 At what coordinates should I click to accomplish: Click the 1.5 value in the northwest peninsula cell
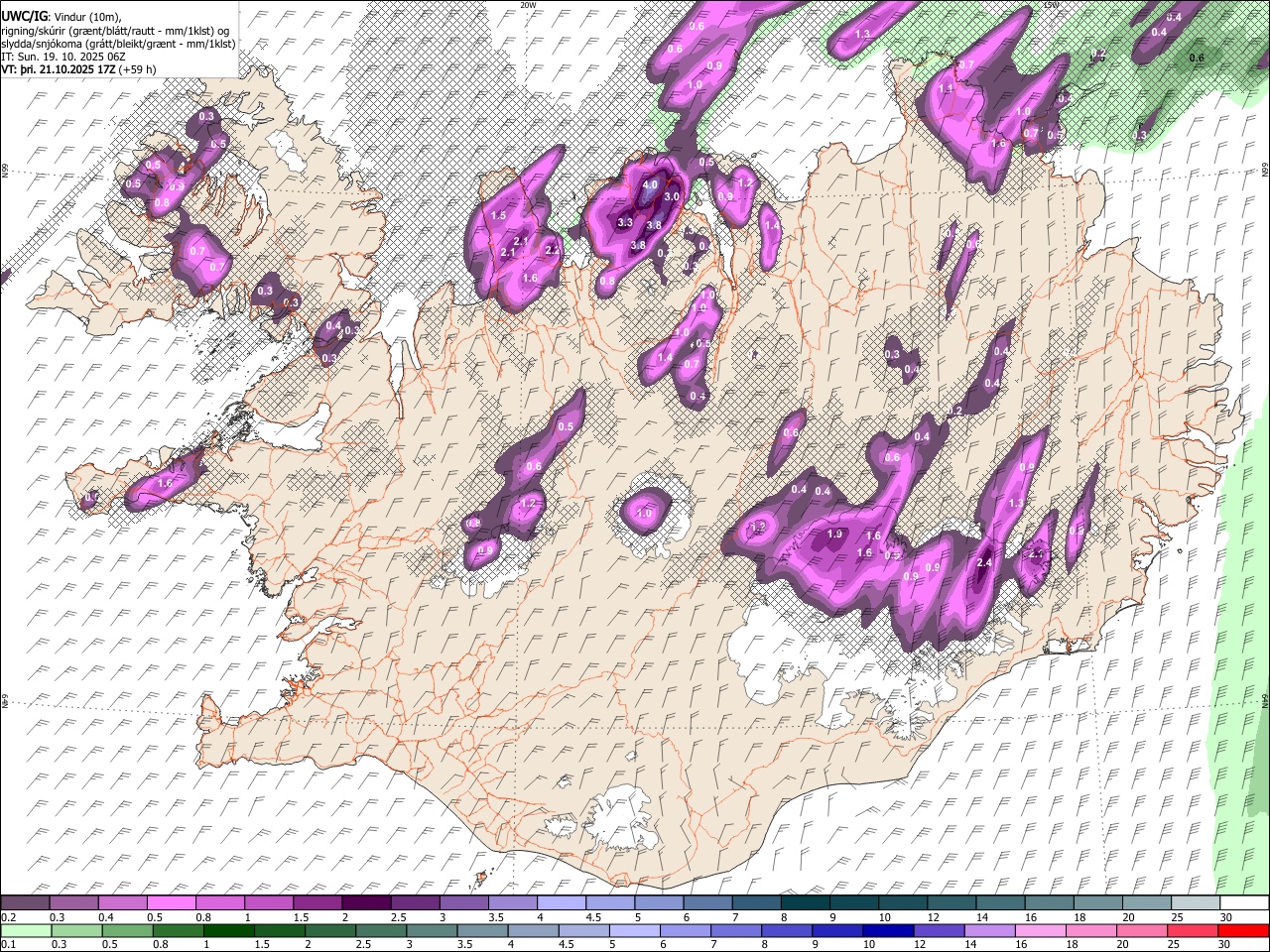click(499, 215)
